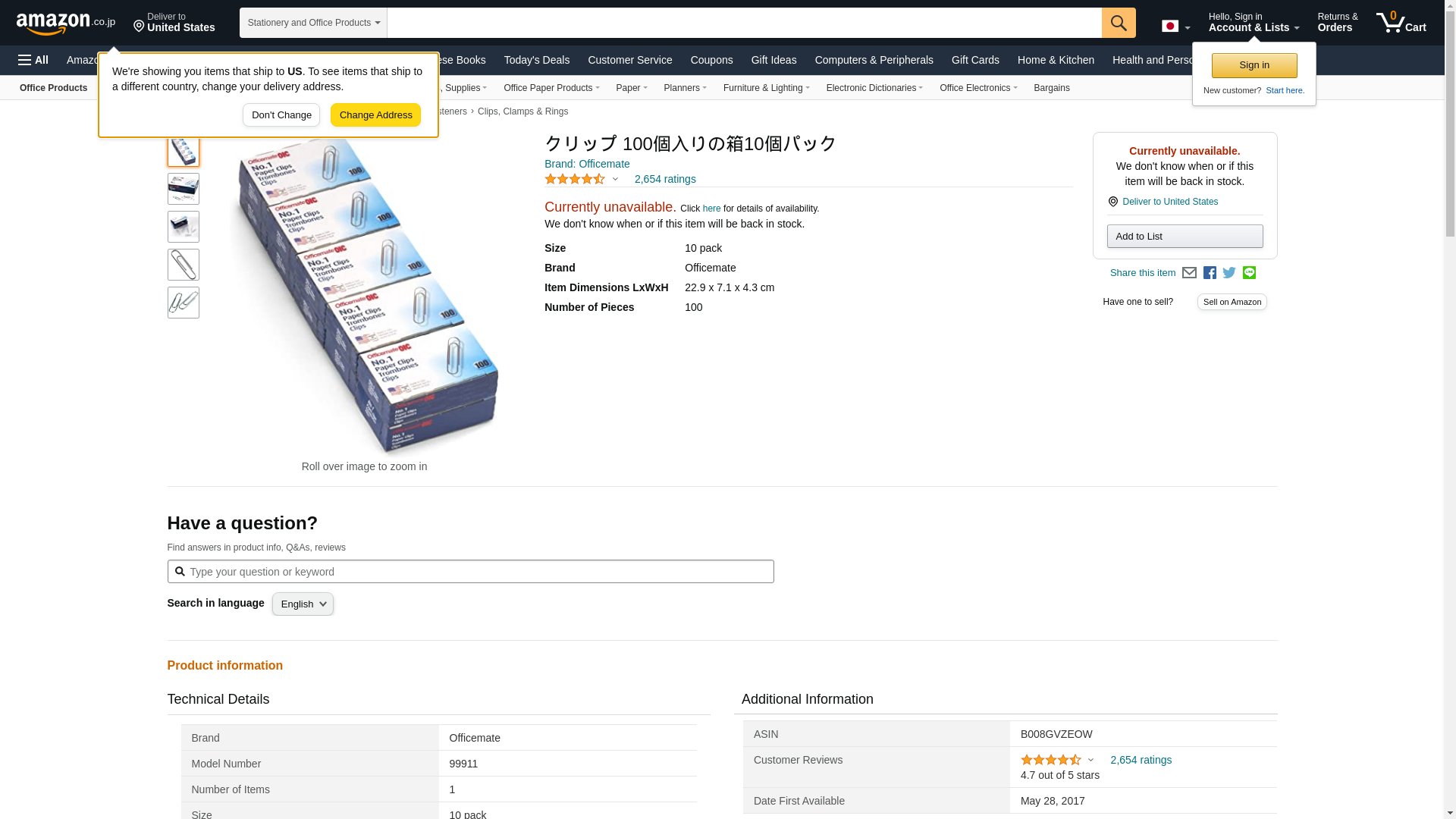1456x819 pixels.
Task: Click the Change Address button
Action: 375,115
